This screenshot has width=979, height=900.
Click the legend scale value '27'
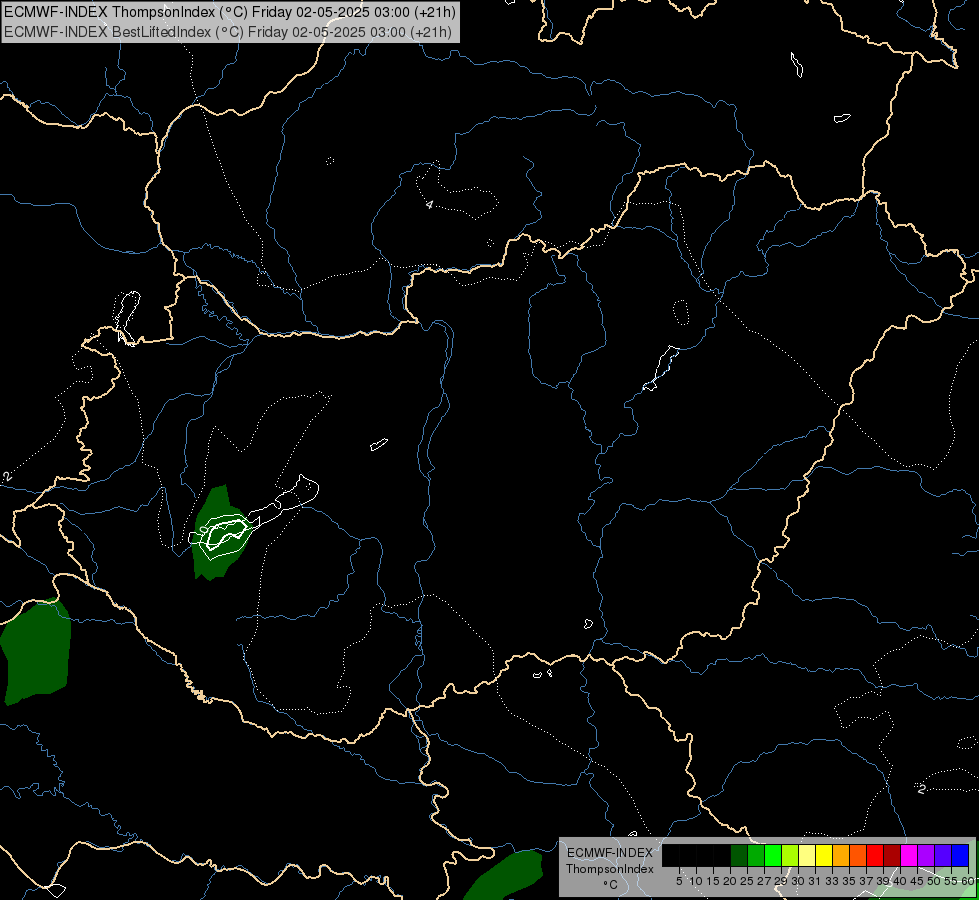tap(764, 881)
